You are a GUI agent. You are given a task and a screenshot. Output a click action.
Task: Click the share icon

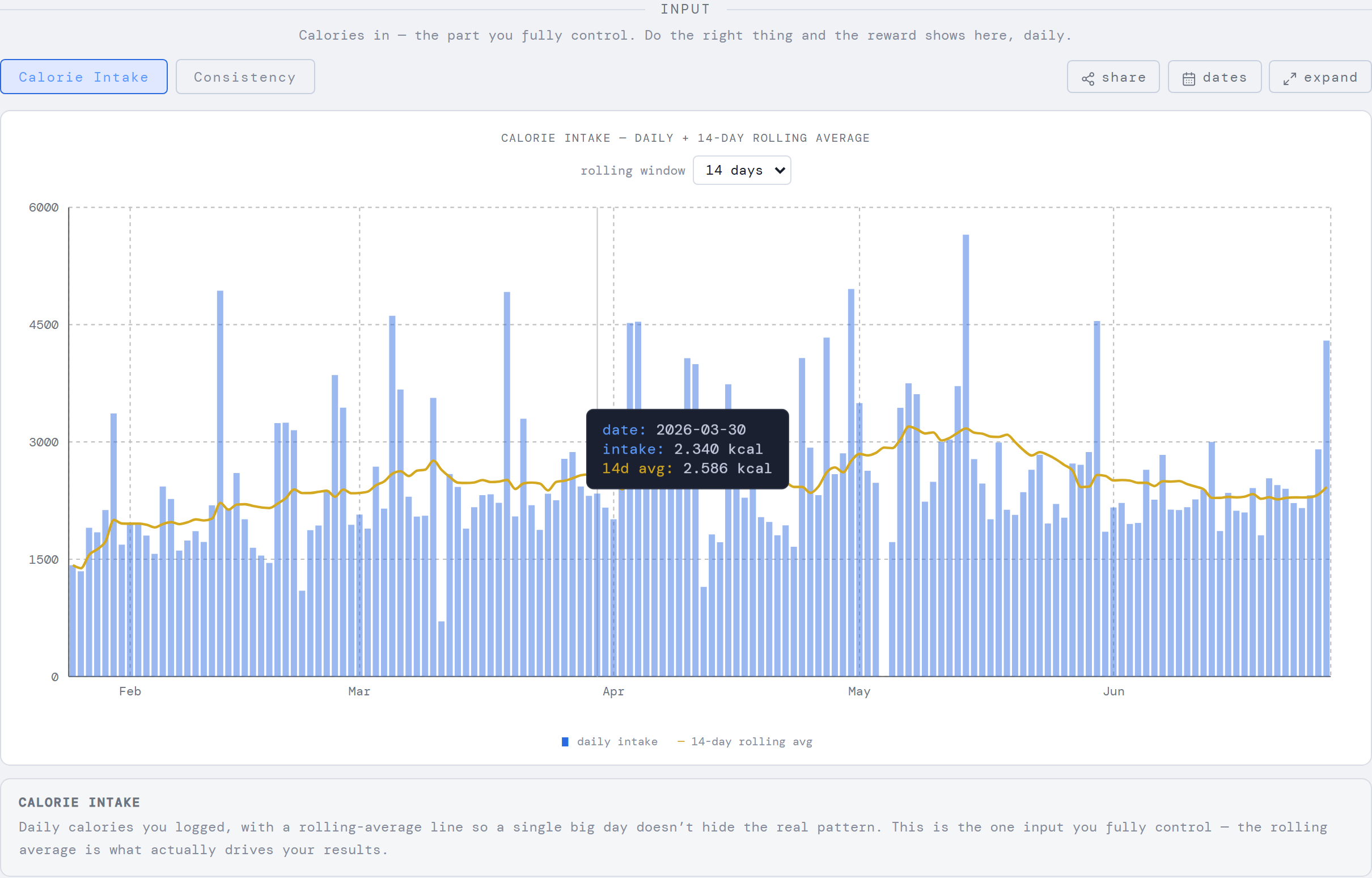(1089, 79)
